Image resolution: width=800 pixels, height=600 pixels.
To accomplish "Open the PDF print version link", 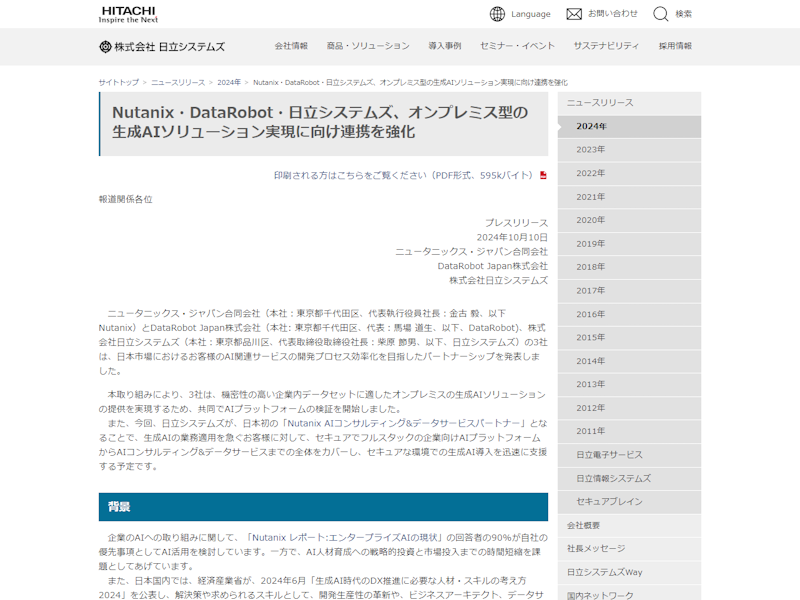I will [403, 175].
